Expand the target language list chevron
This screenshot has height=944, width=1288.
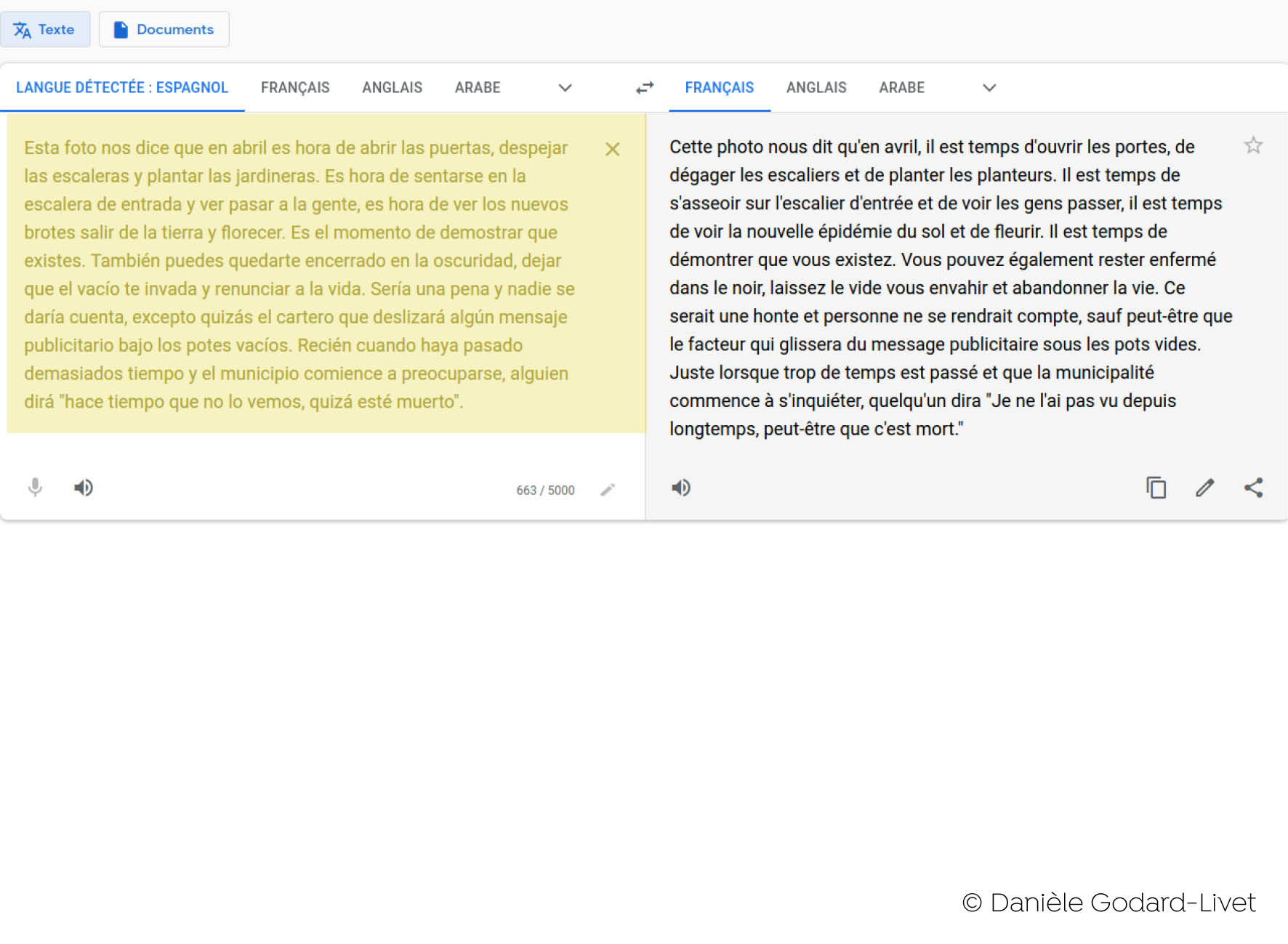989,88
